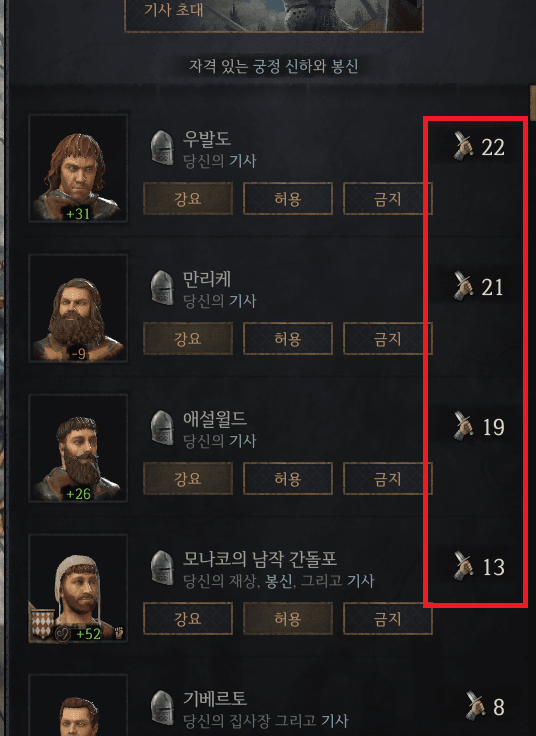This screenshot has height=736, width=536.
Task: Click the scrollbar handle on right edge
Action: 533,103
